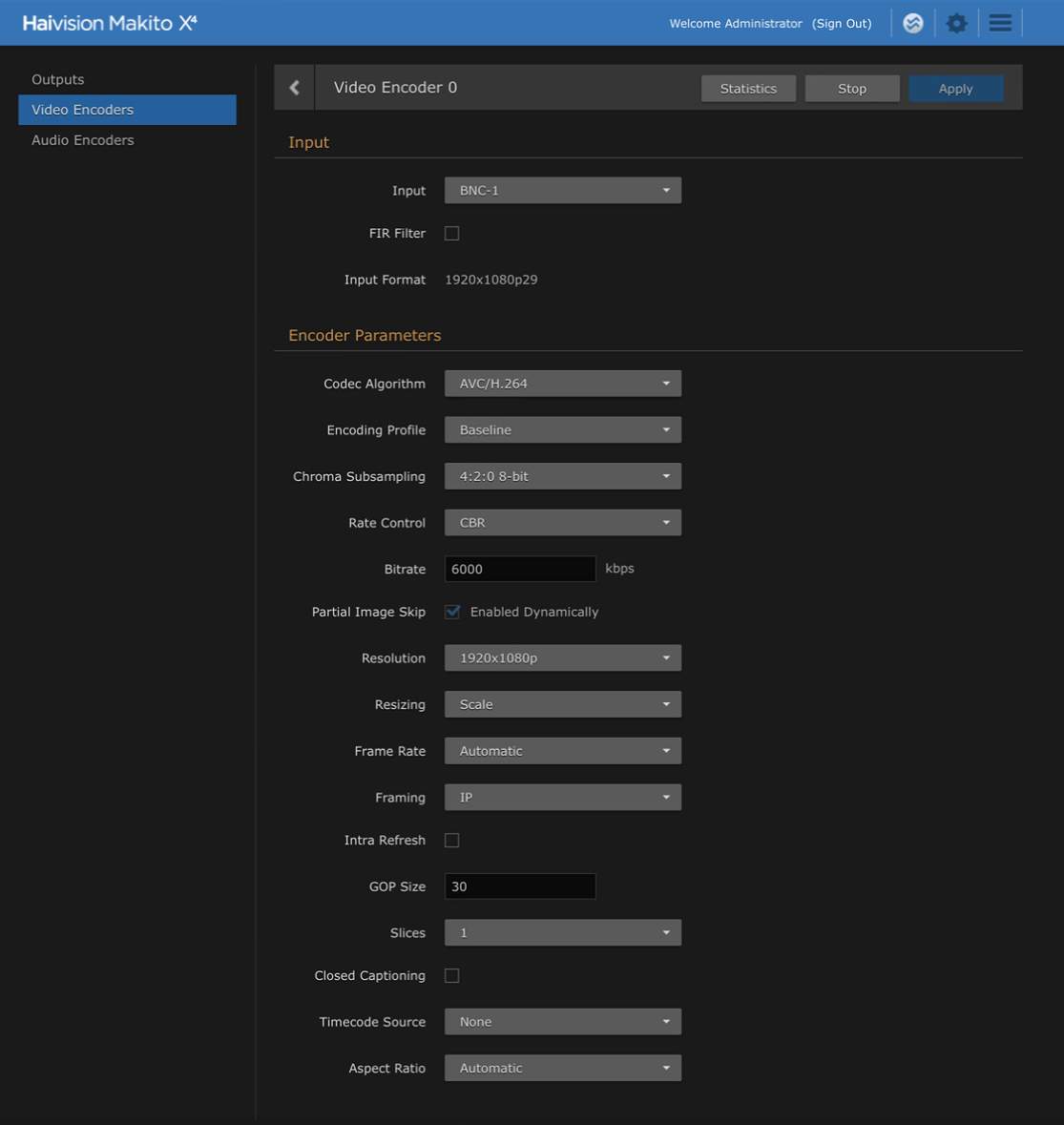Uncheck Partial Image Skip checkbox
Image resolution: width=1064 pixels, height=1125 pixels.
tap(452, 612)
